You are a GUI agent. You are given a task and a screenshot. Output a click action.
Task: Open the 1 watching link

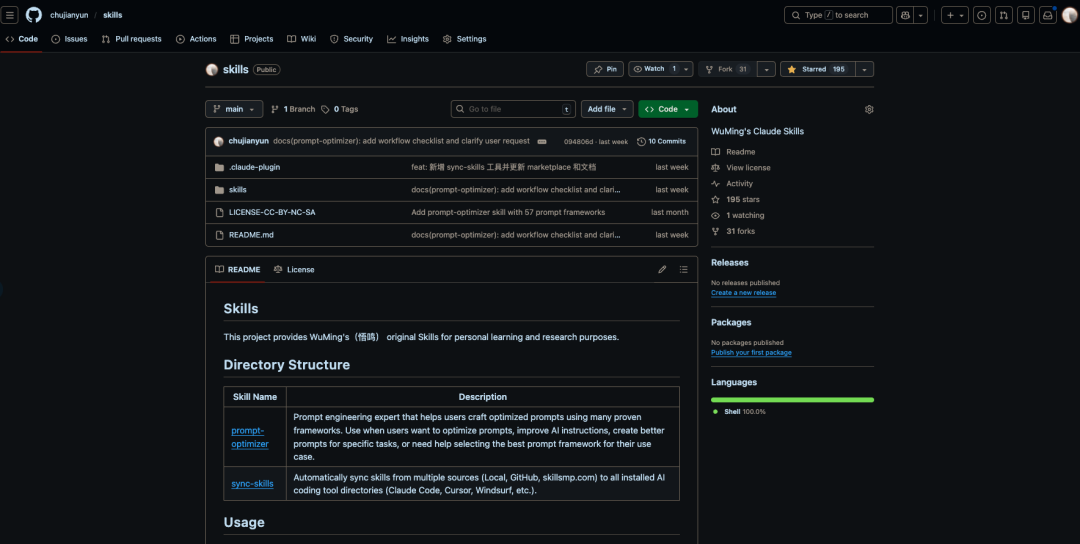tap(738, 216)
